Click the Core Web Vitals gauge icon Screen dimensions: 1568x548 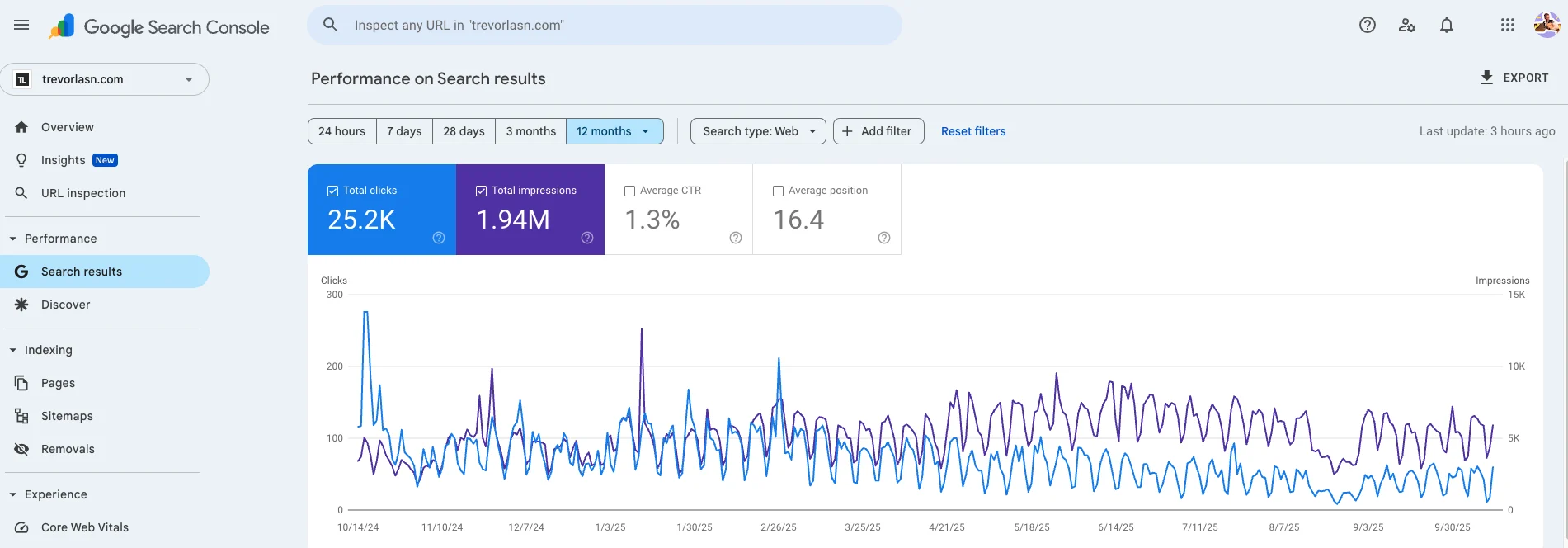pos(21,527)
